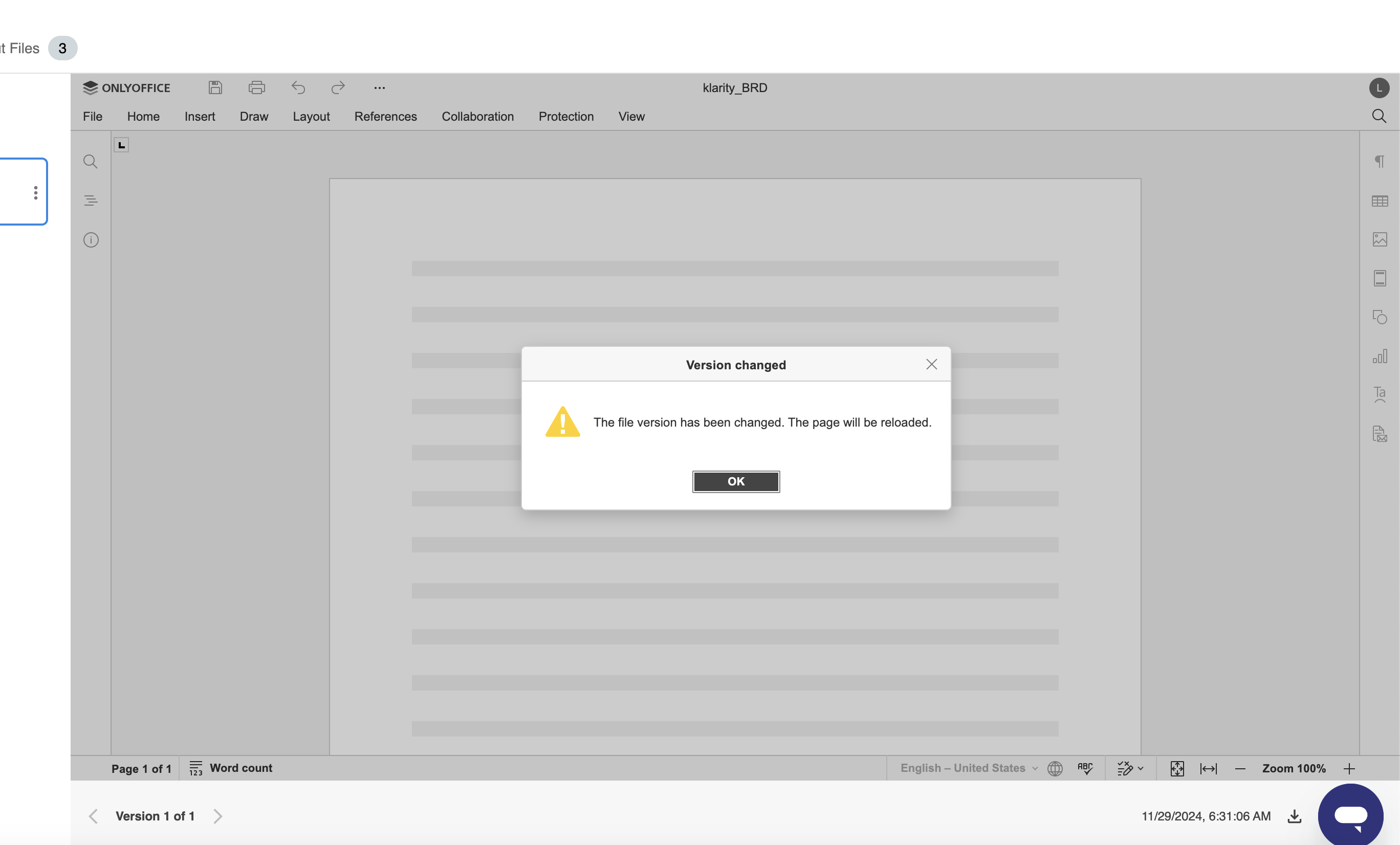Open Chart settings in right sidebar
This screenshot has width=1400, height=845.
1380,356
